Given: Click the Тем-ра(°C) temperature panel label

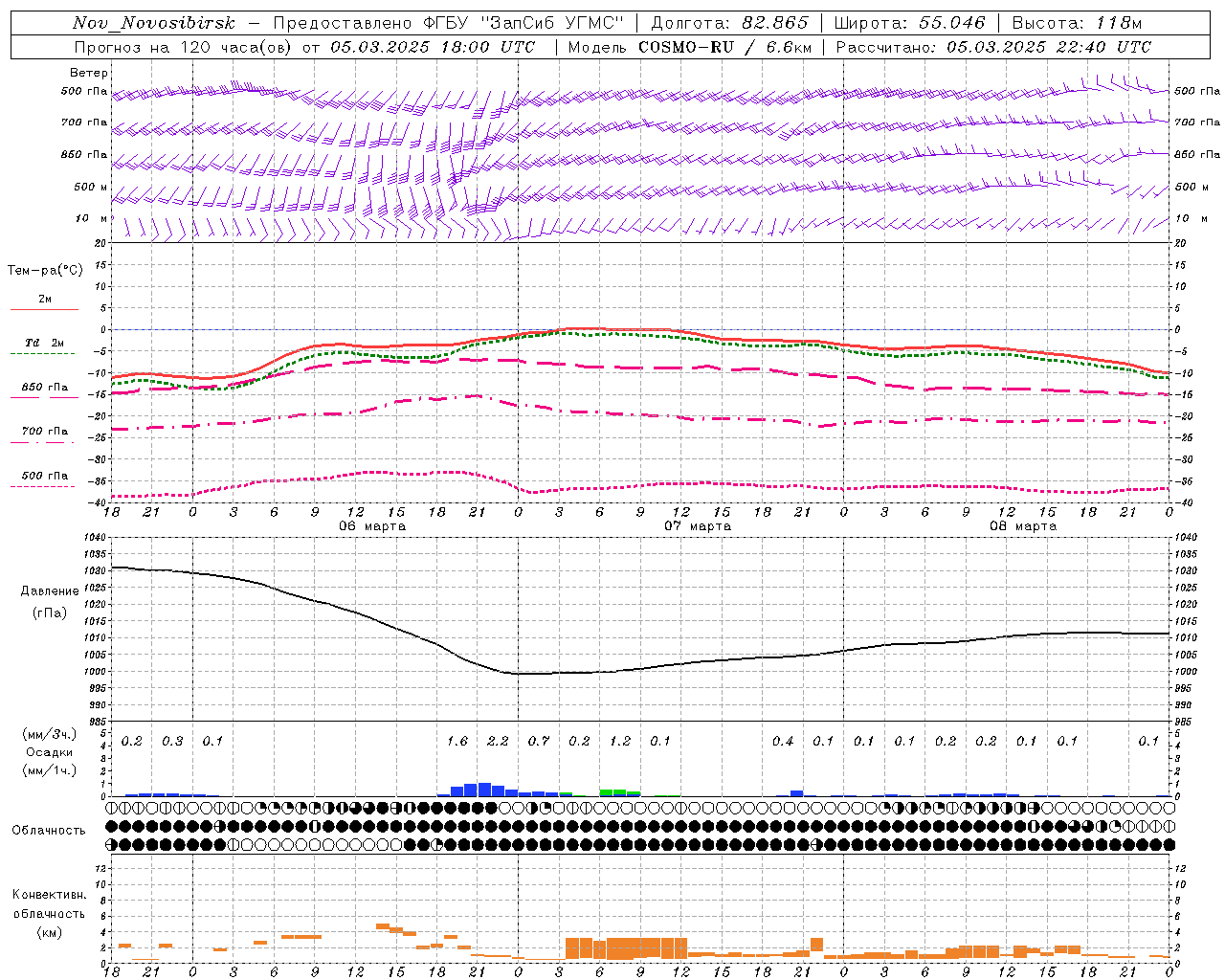Looking at the screenshot, I should [45, 271].
